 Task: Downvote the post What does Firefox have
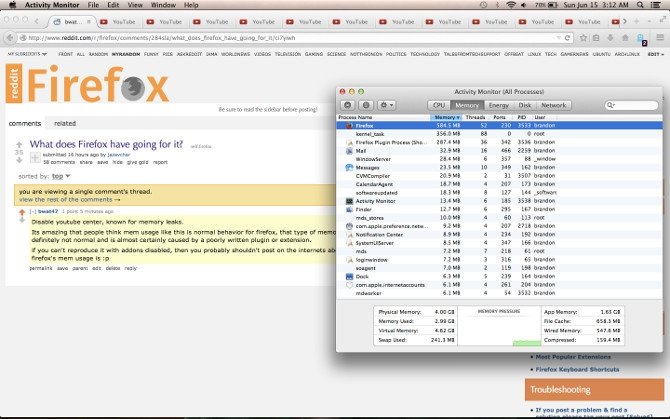click(19, 160)
